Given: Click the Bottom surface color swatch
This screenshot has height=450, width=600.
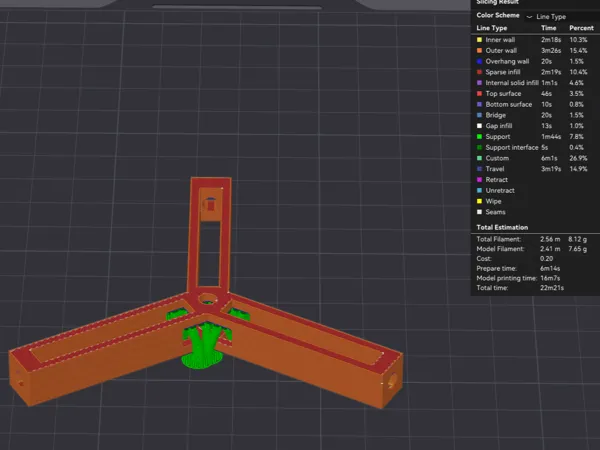Looking at the screenshot, I should pyautogui.click(x=479, y=104).
